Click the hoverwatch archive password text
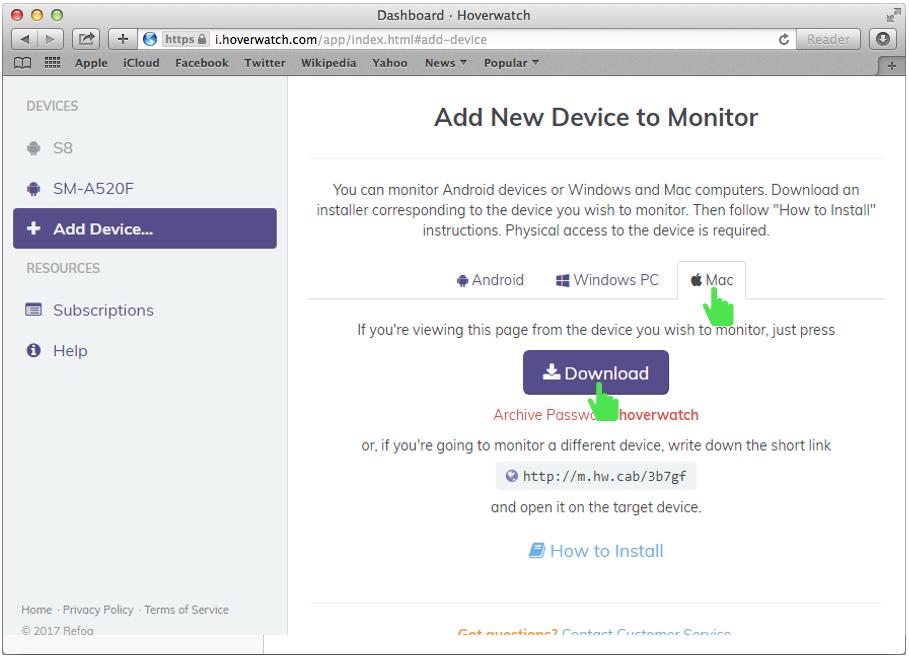Screen dimensions: 909x659 659,415
